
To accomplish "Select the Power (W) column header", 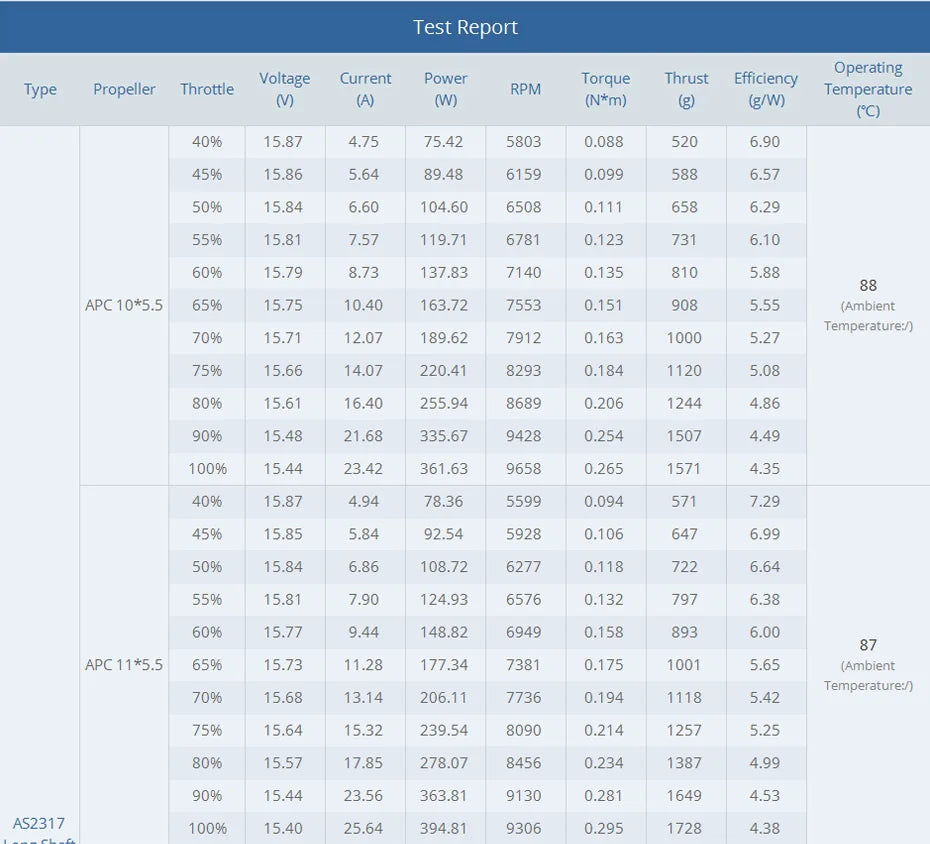I will (445, 89).
